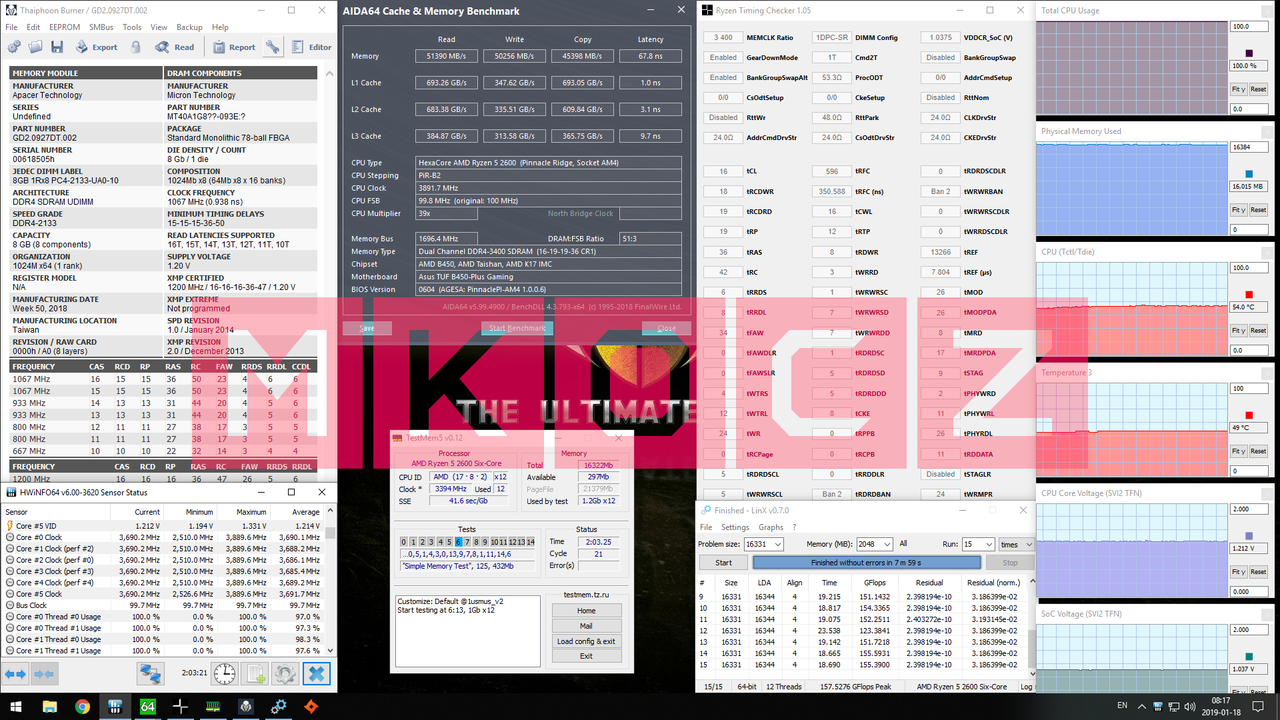Click HWiNFO collapse columns arrows icon

pos(44,674)
